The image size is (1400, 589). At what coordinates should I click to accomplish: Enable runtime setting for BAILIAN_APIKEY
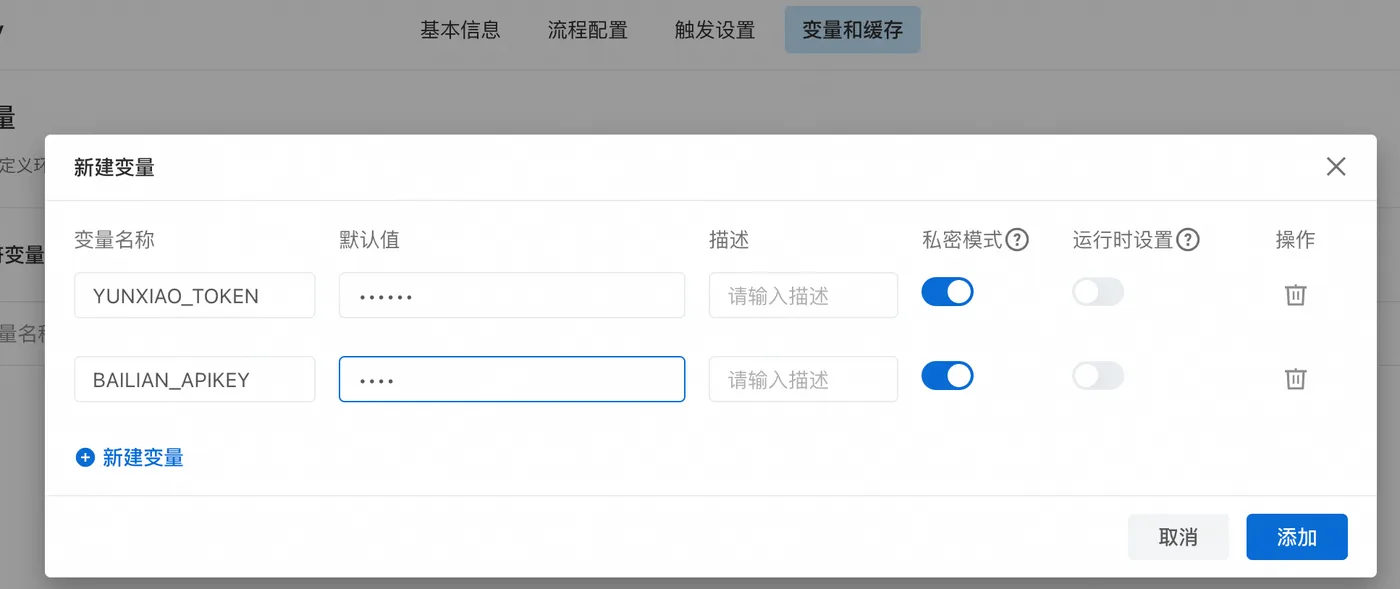(x=1098, y=376)
